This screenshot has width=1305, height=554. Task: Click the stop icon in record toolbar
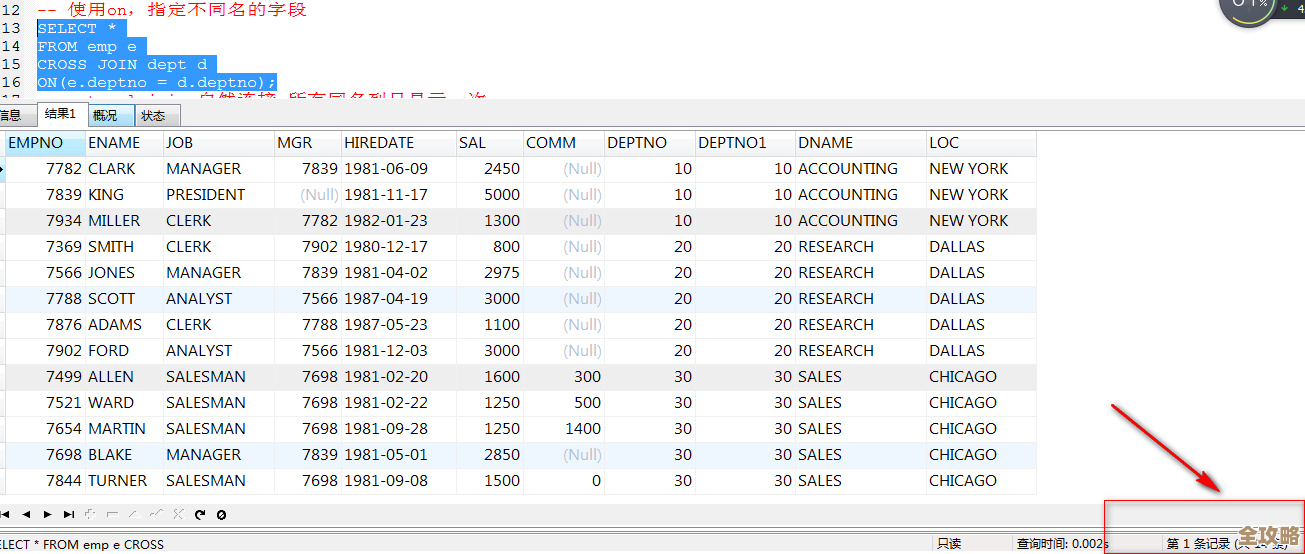[x=221, y=514]
